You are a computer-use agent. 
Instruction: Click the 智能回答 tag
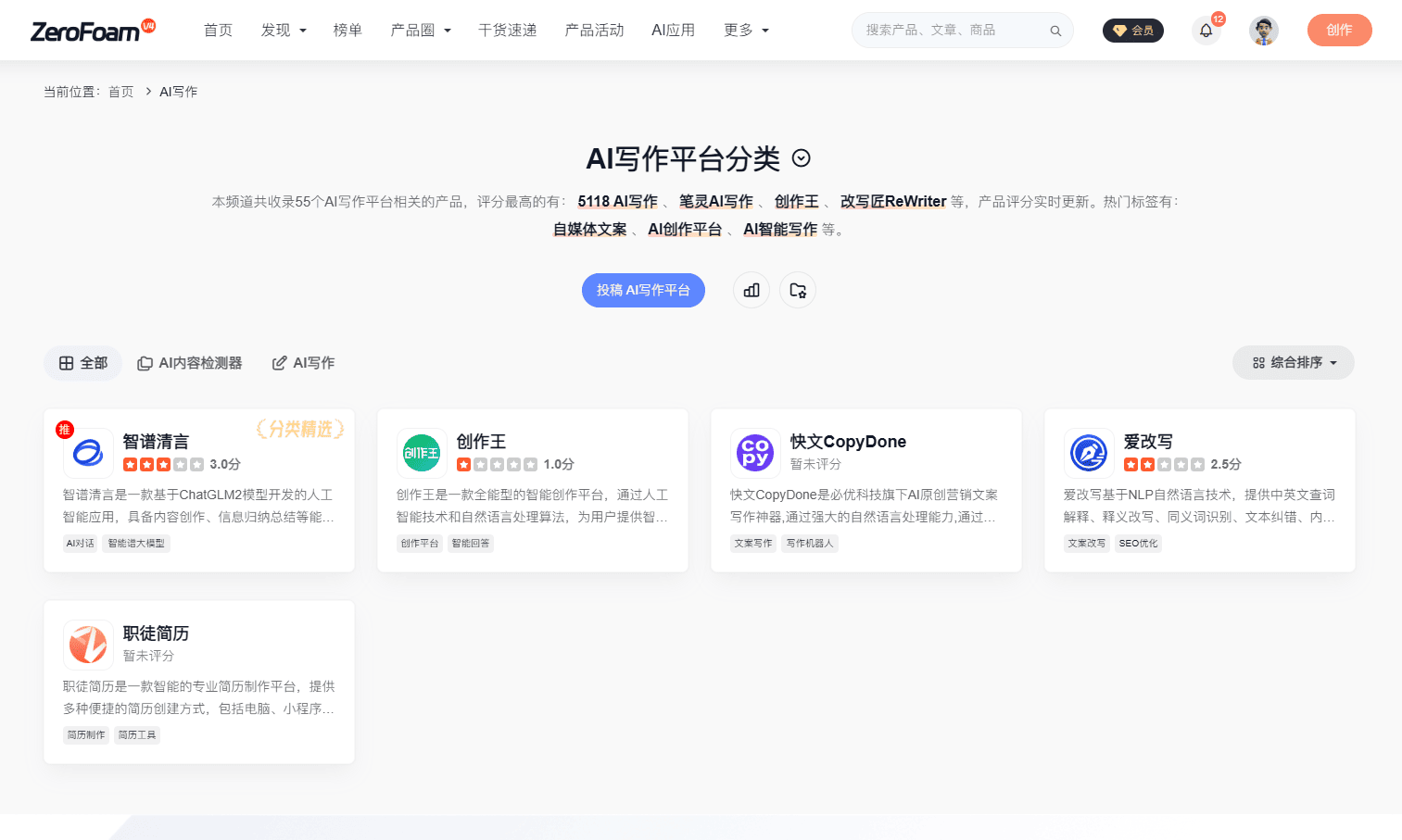(471, 544)
